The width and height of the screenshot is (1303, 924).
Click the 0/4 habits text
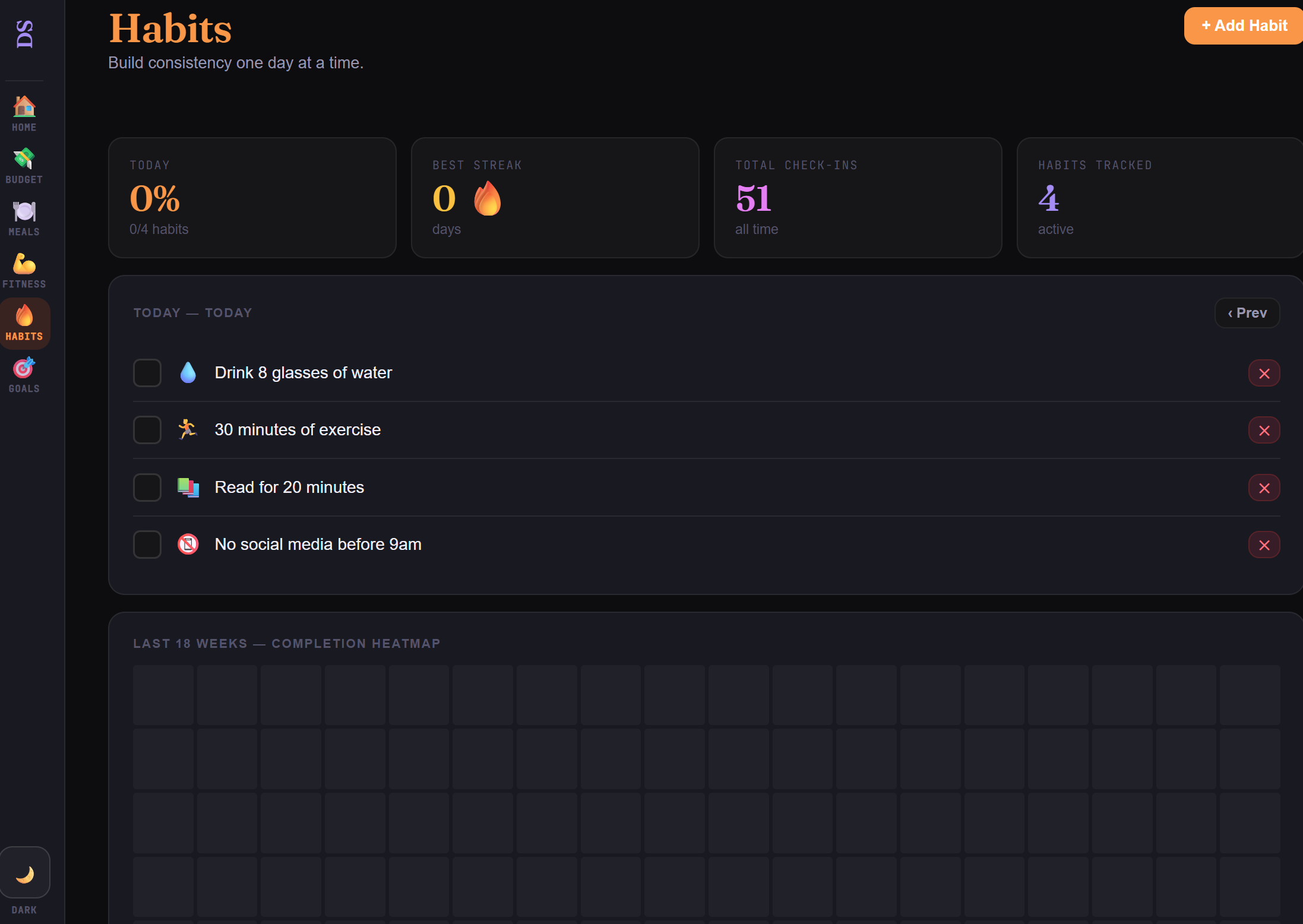click(x=159, y=229)
